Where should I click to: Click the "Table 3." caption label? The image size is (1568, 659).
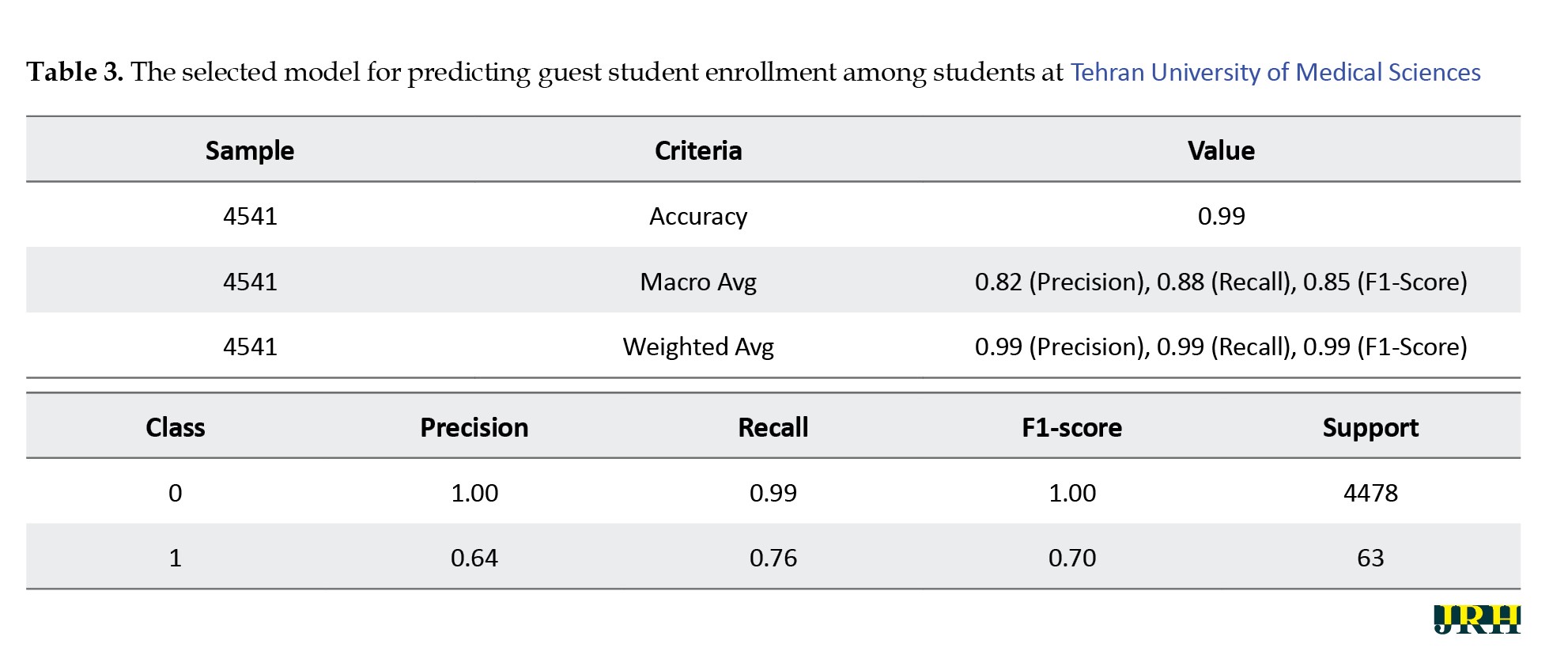pyautogui.click(x=75, y=72)
